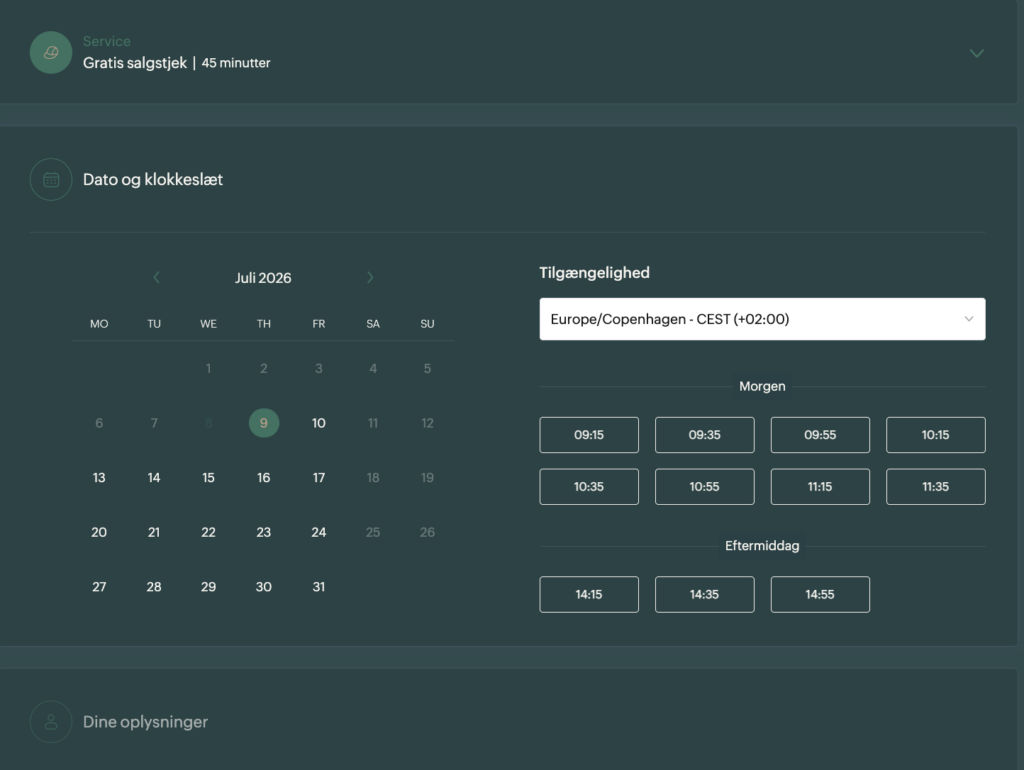Click the Dato og klokkeslæt heading
1024x770 pixels.
[153, 180]
